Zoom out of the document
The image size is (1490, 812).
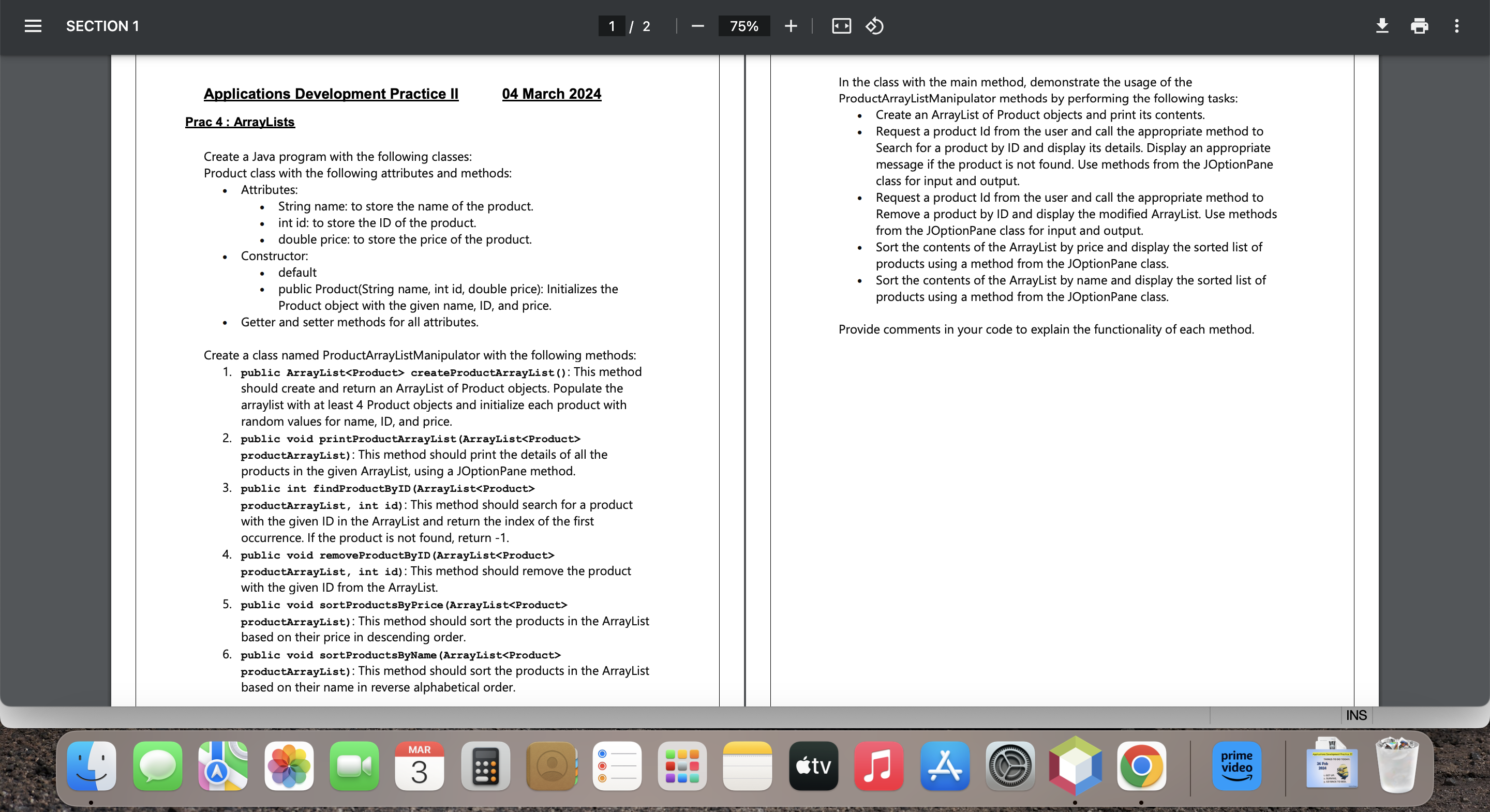(697, 26)
